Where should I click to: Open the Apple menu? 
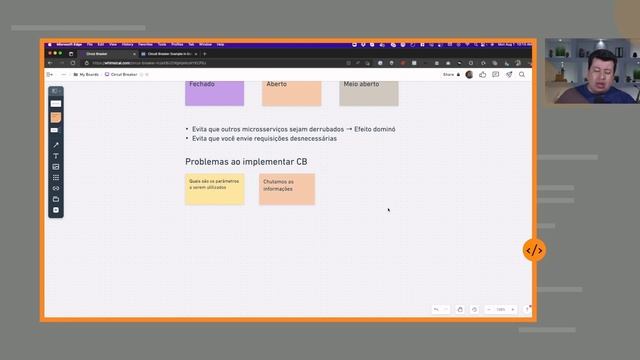tap(50, 44)
